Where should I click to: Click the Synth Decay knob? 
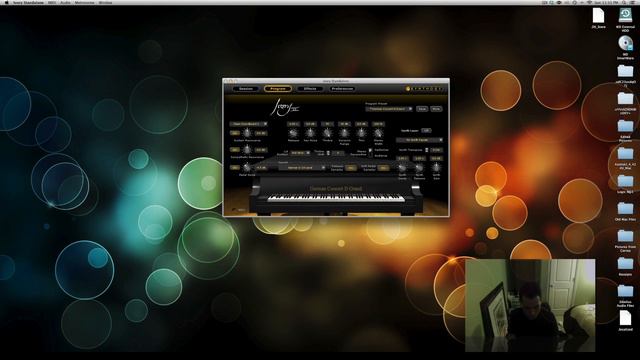tap(402, 167)
